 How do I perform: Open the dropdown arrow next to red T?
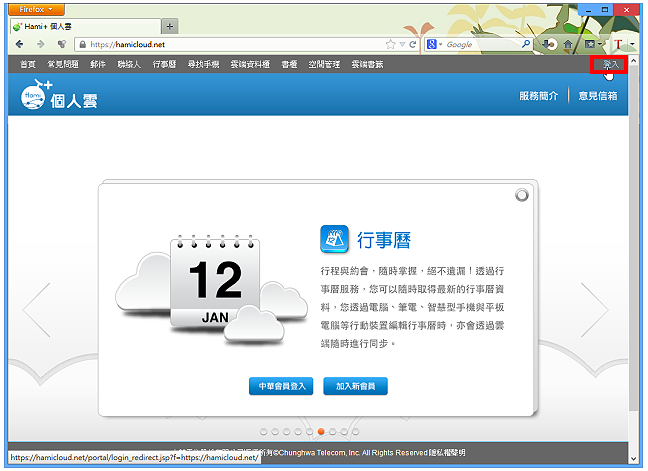point(632,44)
